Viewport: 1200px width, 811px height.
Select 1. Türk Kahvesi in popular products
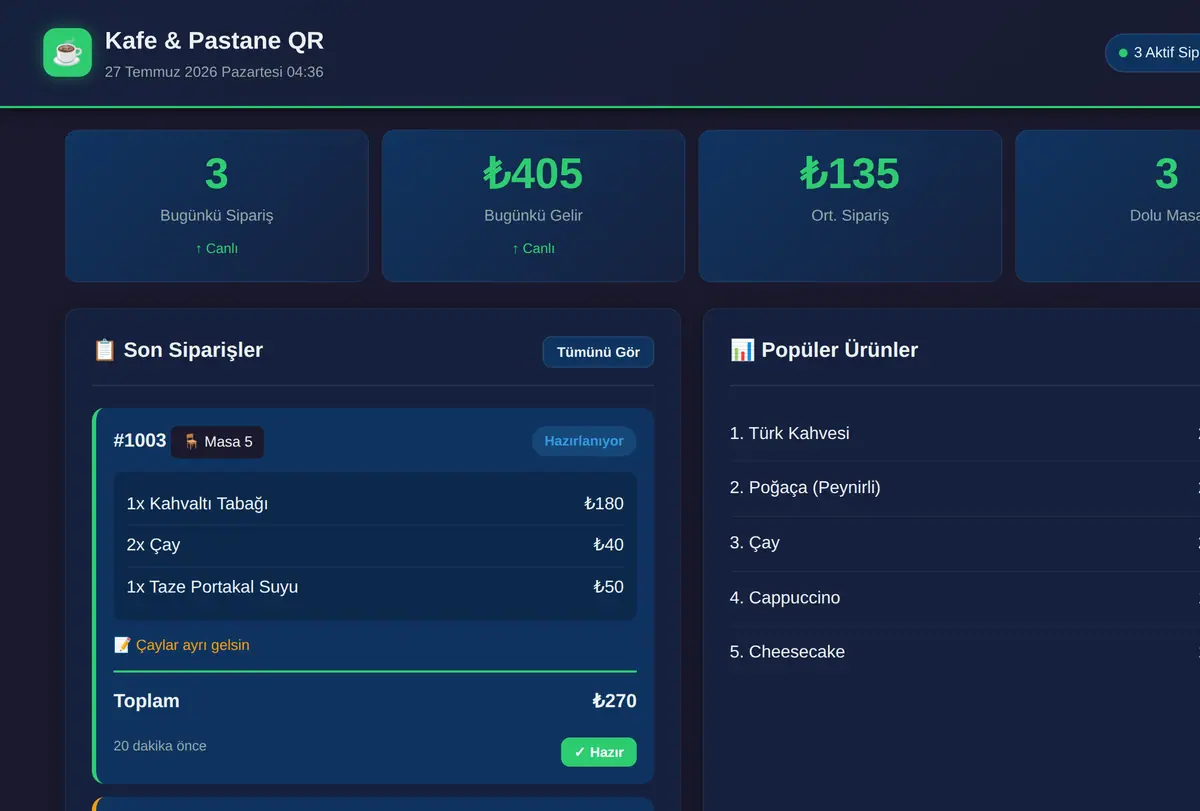pyautogui.click(x=790, y=433)
